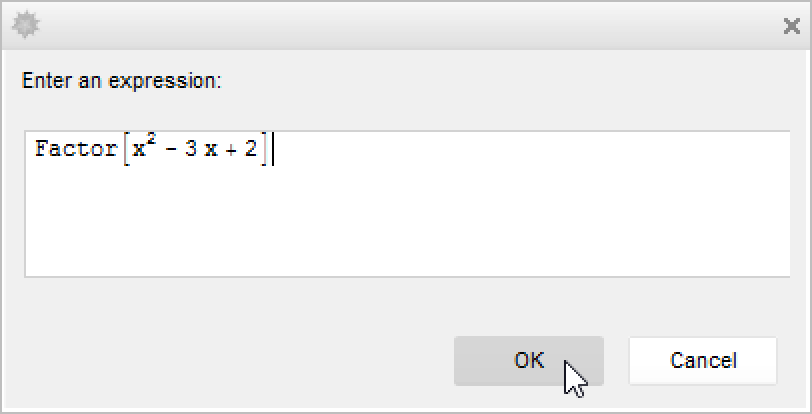Click the word Factor in the expression
The height and width of the screenshot is (414, 812).
(x=76, y=150)
